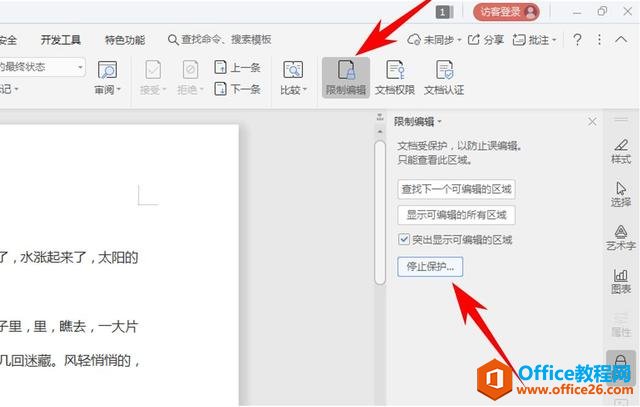Click the scrollbar up arrow above the document
The width and height of the screenshot is (640, 407).
380,132
